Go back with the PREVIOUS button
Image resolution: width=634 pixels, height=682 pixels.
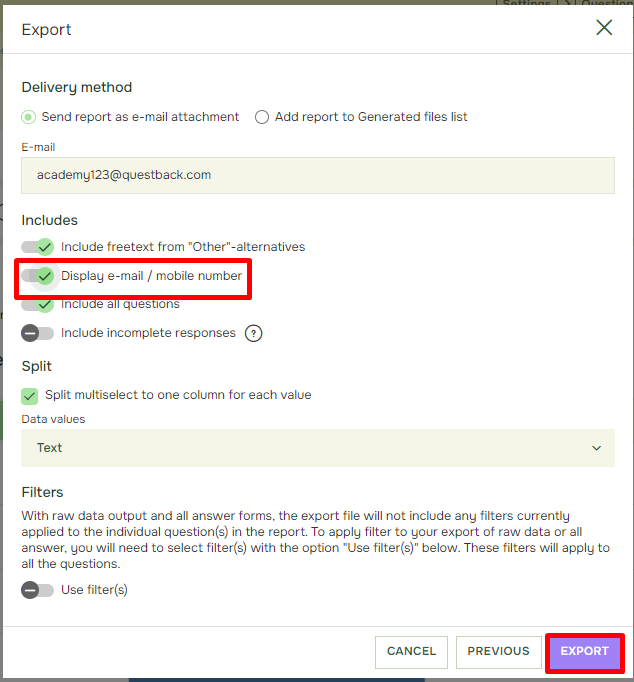tap(498, 652)
